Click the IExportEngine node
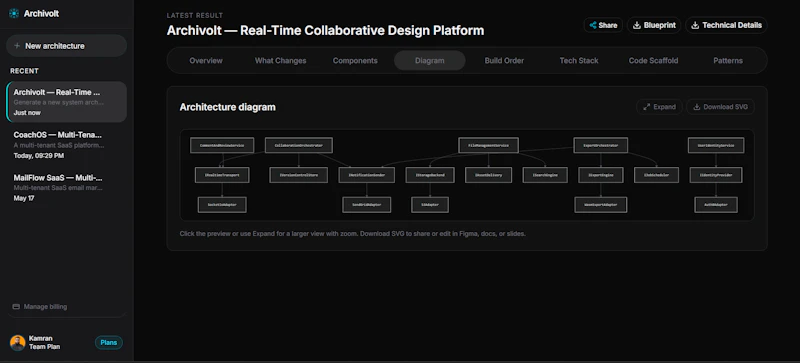Image resolution: width=800 pixels, height=363 pixels. tap(601, 175)
